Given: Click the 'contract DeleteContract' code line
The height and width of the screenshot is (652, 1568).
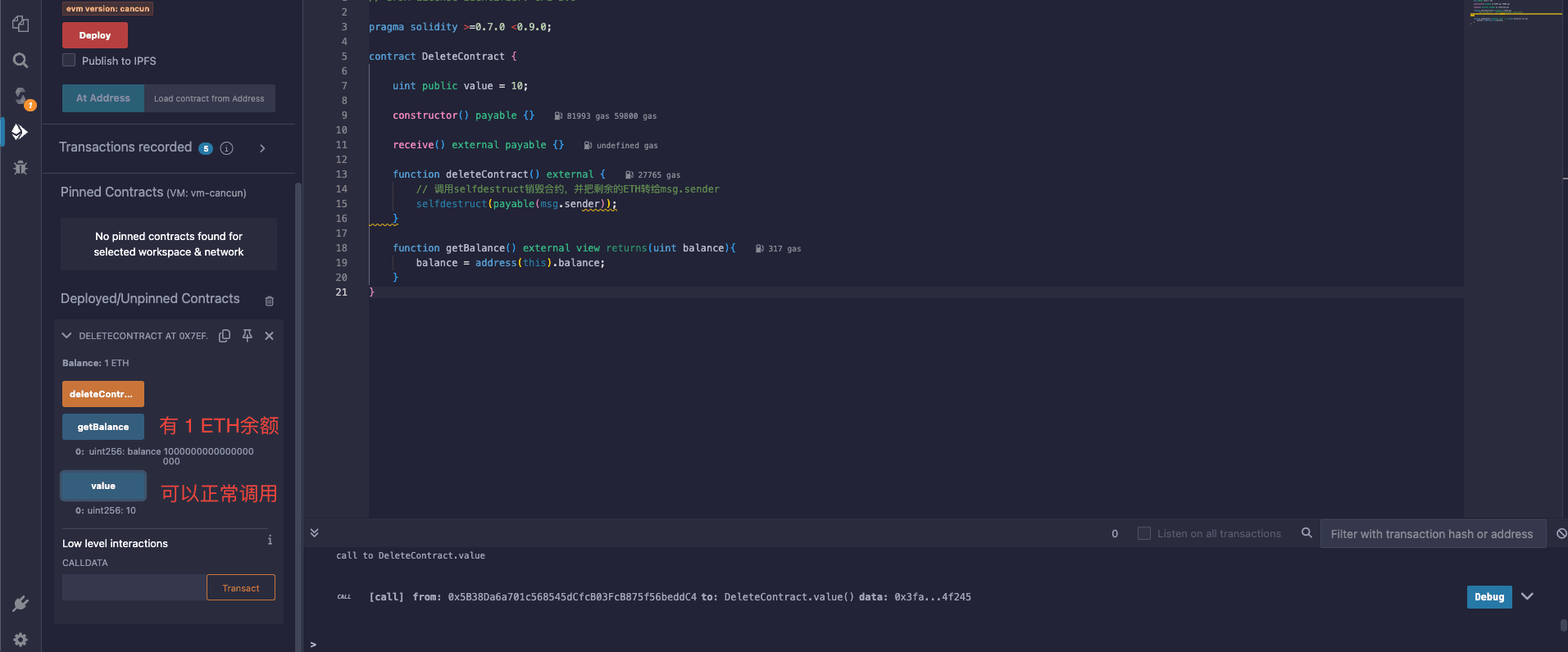Looking at the screenshot, I should (x=443, y=57).
